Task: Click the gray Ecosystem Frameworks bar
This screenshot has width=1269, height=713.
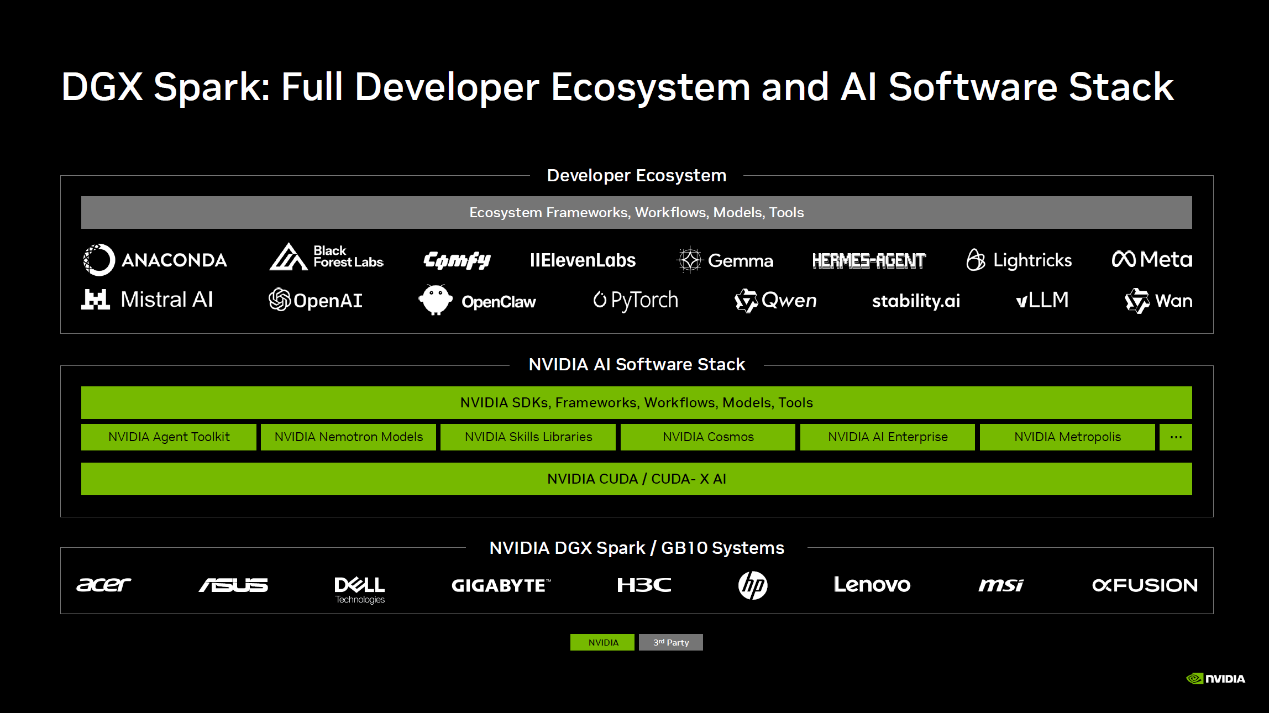Action: (636, 212)
